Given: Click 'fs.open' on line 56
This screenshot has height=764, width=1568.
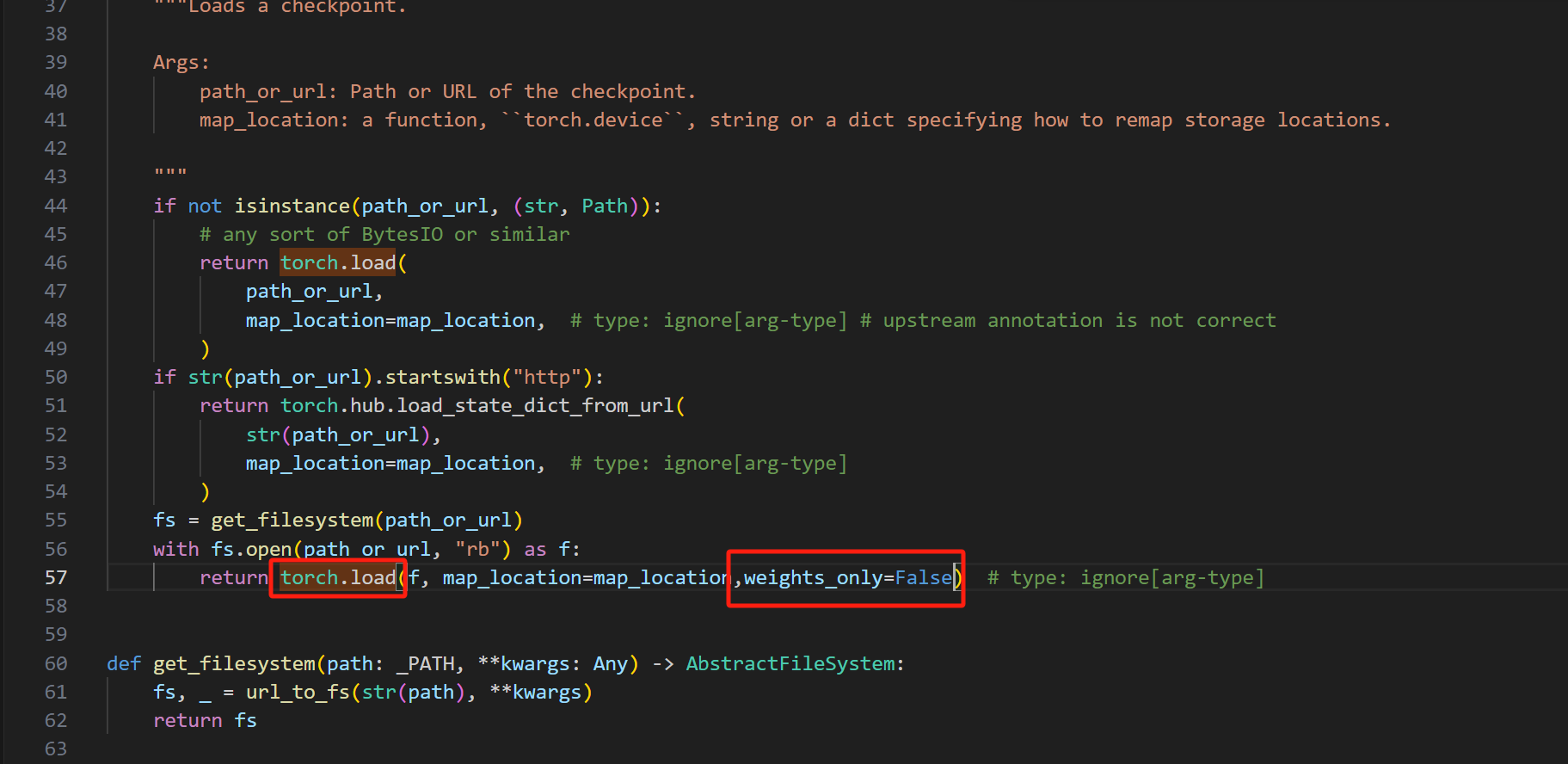Looking at the screenshot, I should coord(251,549).
